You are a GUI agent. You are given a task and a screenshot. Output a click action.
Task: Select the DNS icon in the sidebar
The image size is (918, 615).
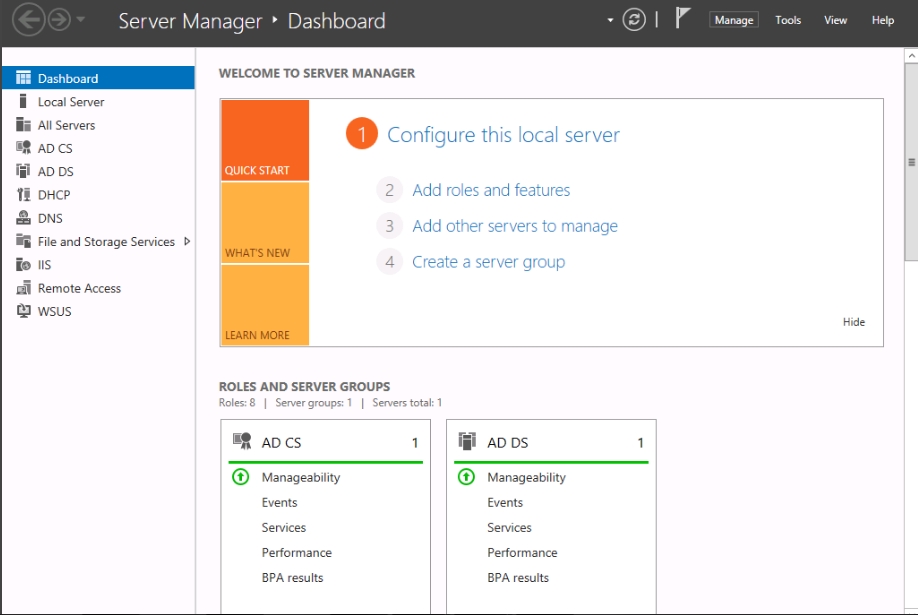pyautogui.click(x=23, y=218)
